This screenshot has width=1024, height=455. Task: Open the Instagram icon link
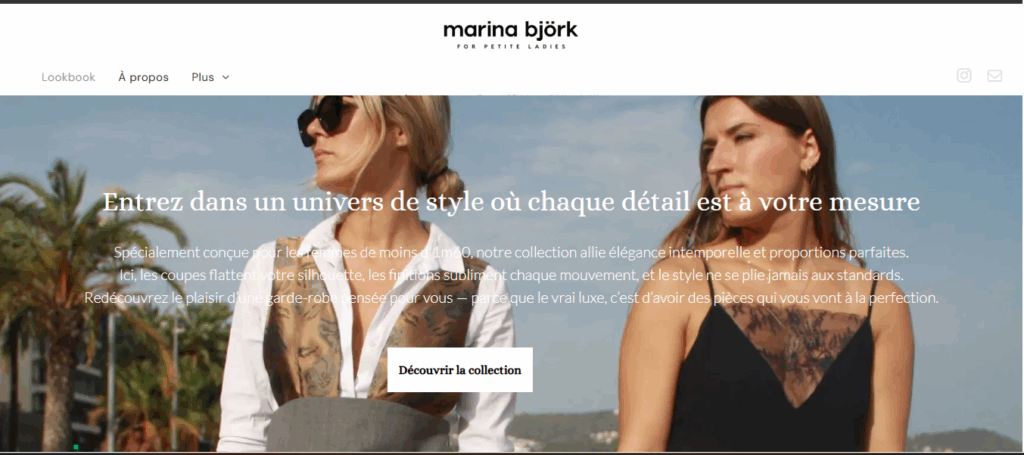click(964, 76)
